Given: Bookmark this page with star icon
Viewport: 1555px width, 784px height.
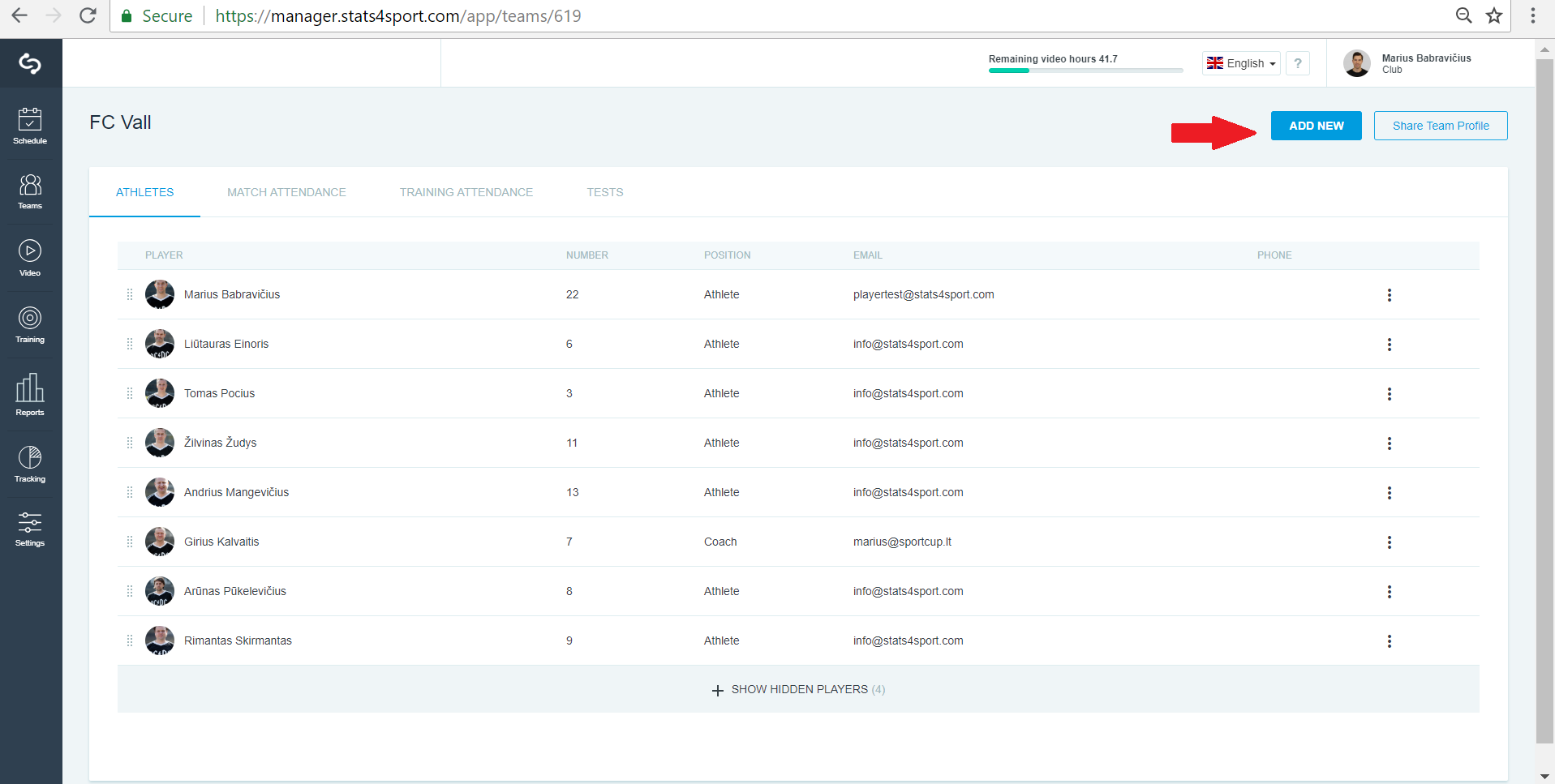Looking at the screenshot, I should pyautogui.click(x=1493, y=15).
